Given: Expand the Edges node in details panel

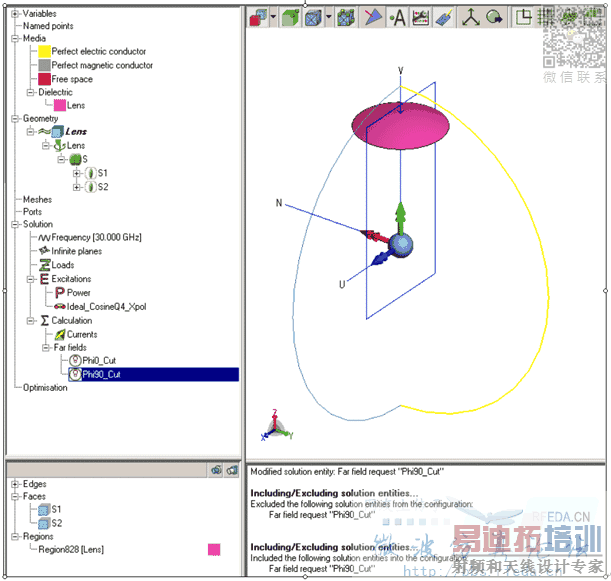Looking at the screenshot, I should tap(15, 484).
